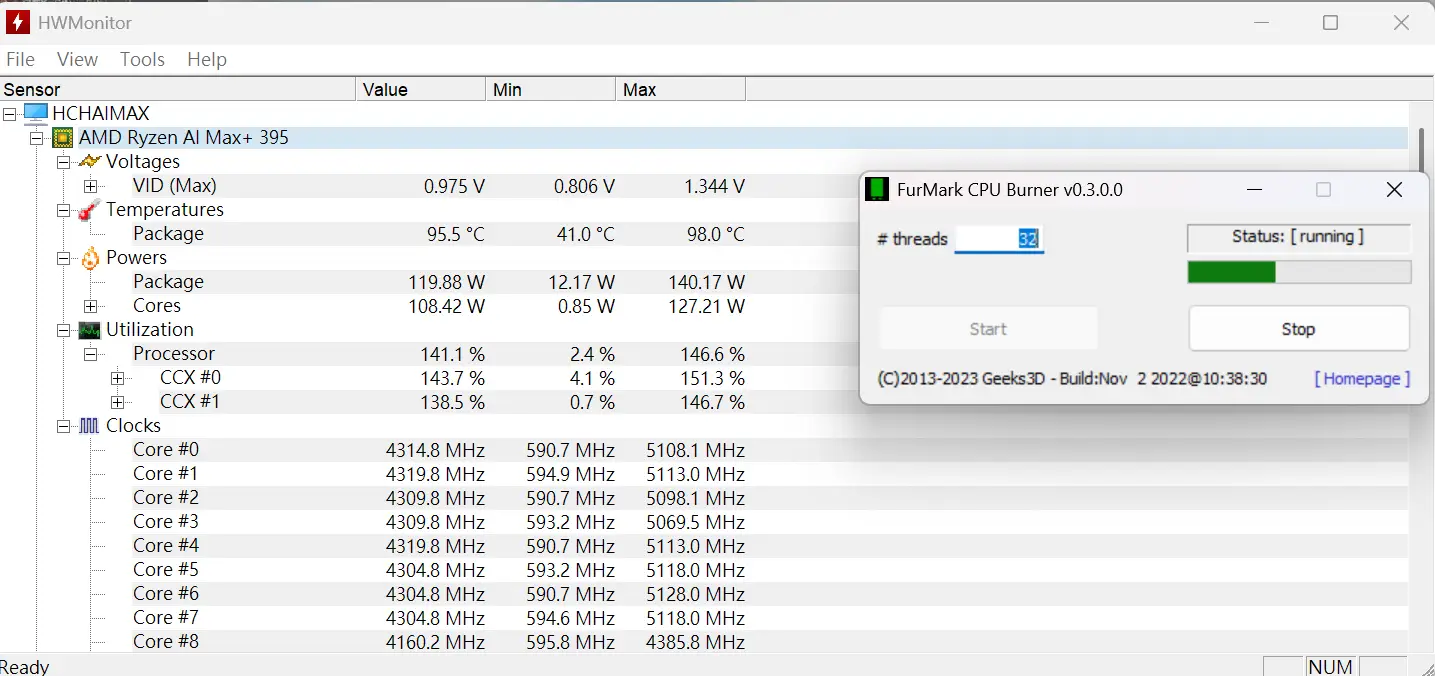This screenshot has height=676, width=1435.
Task: Click the Min column header
Action: (x=551, y=90)
